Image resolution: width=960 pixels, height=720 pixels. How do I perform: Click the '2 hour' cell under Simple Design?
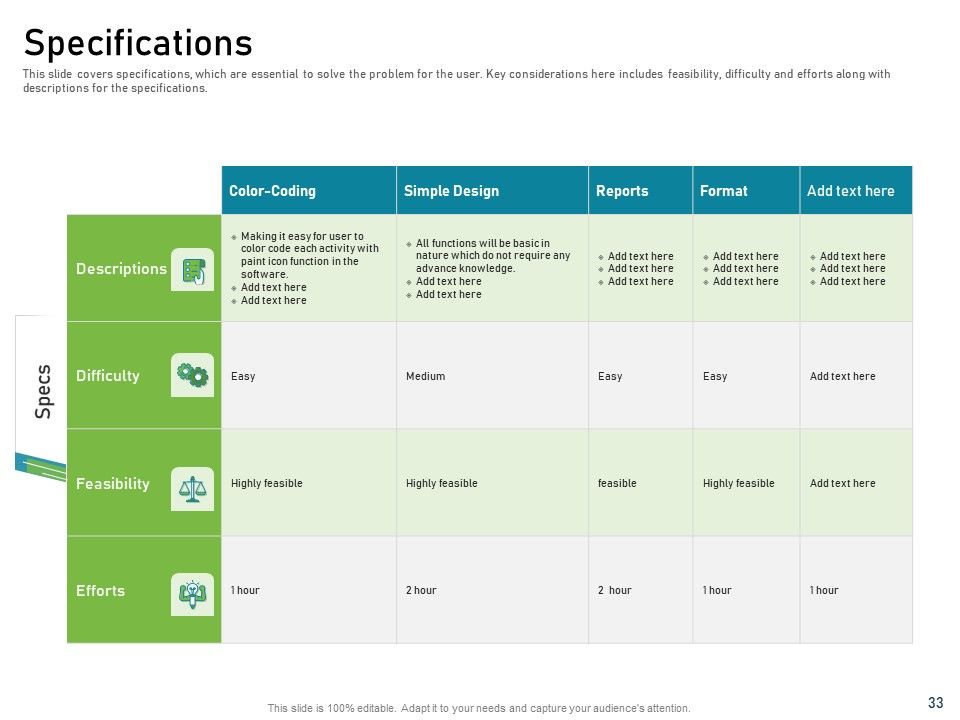coord(492,590)
